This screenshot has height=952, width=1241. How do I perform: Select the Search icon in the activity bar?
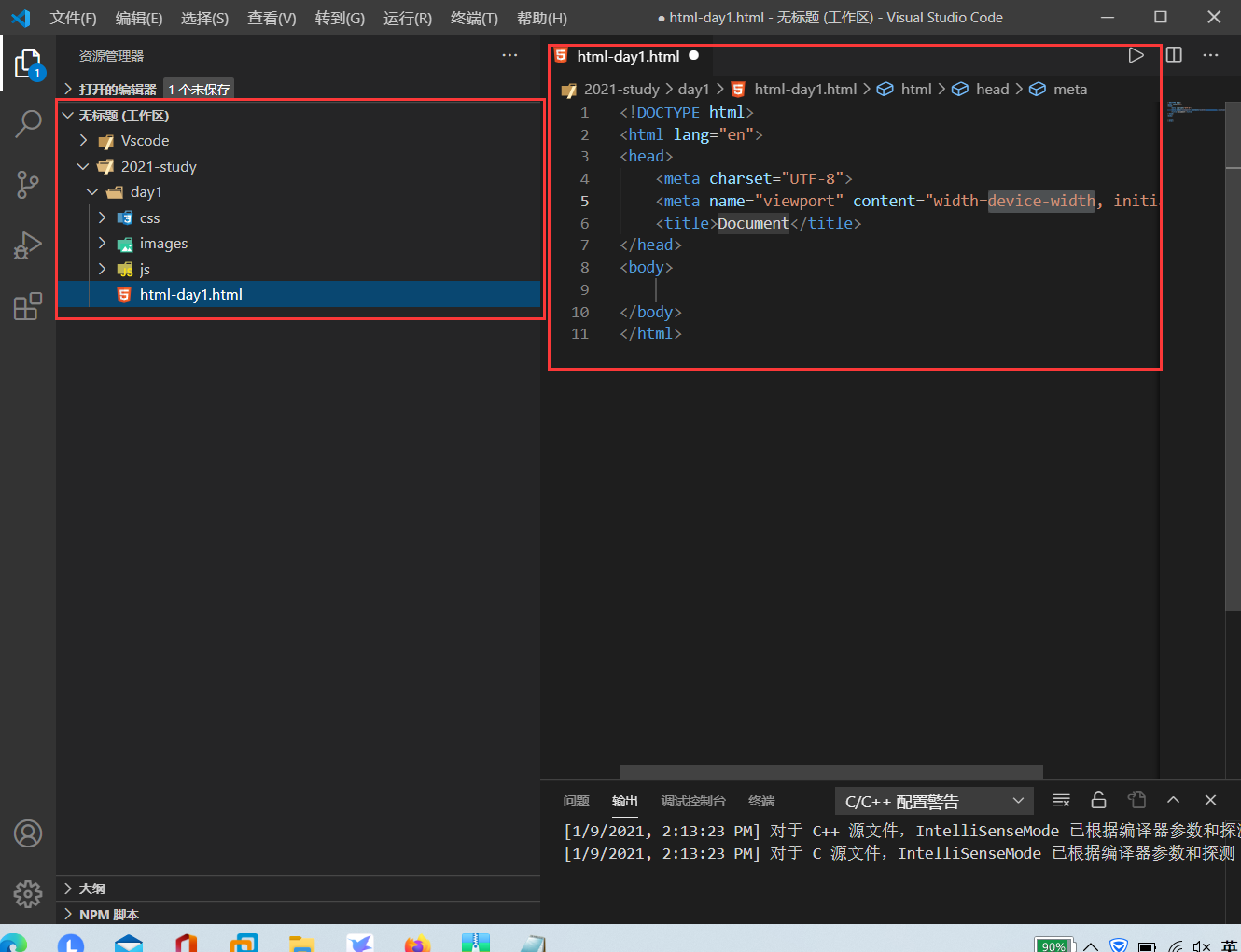pos(27,123)
